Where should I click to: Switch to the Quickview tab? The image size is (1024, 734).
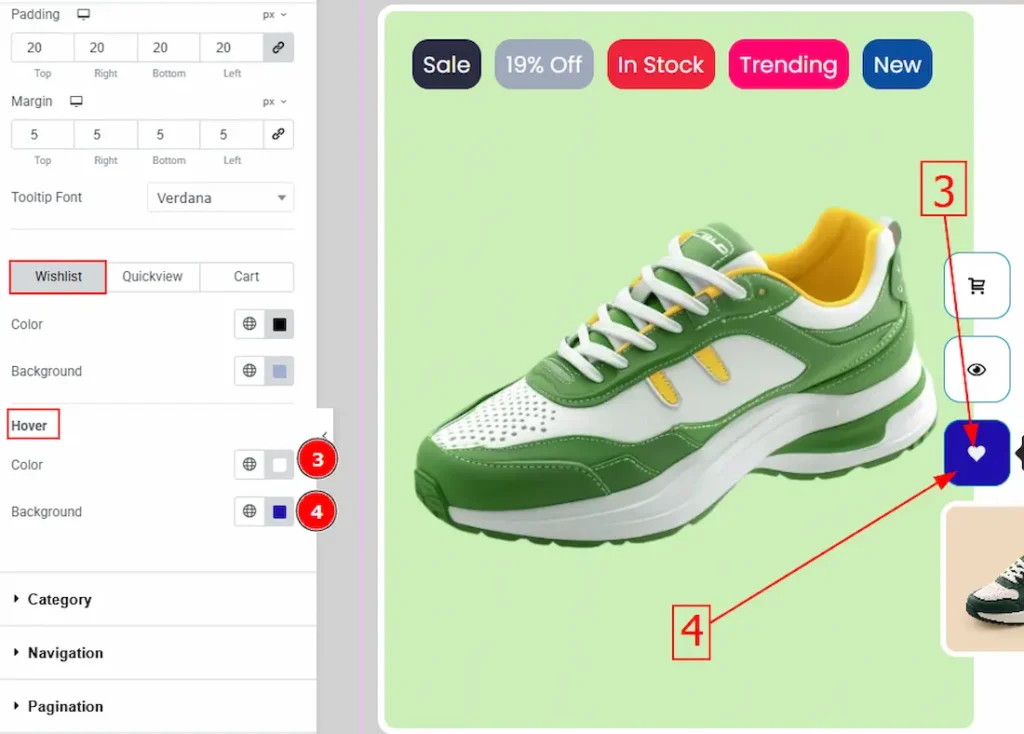[x=152, y=277]
